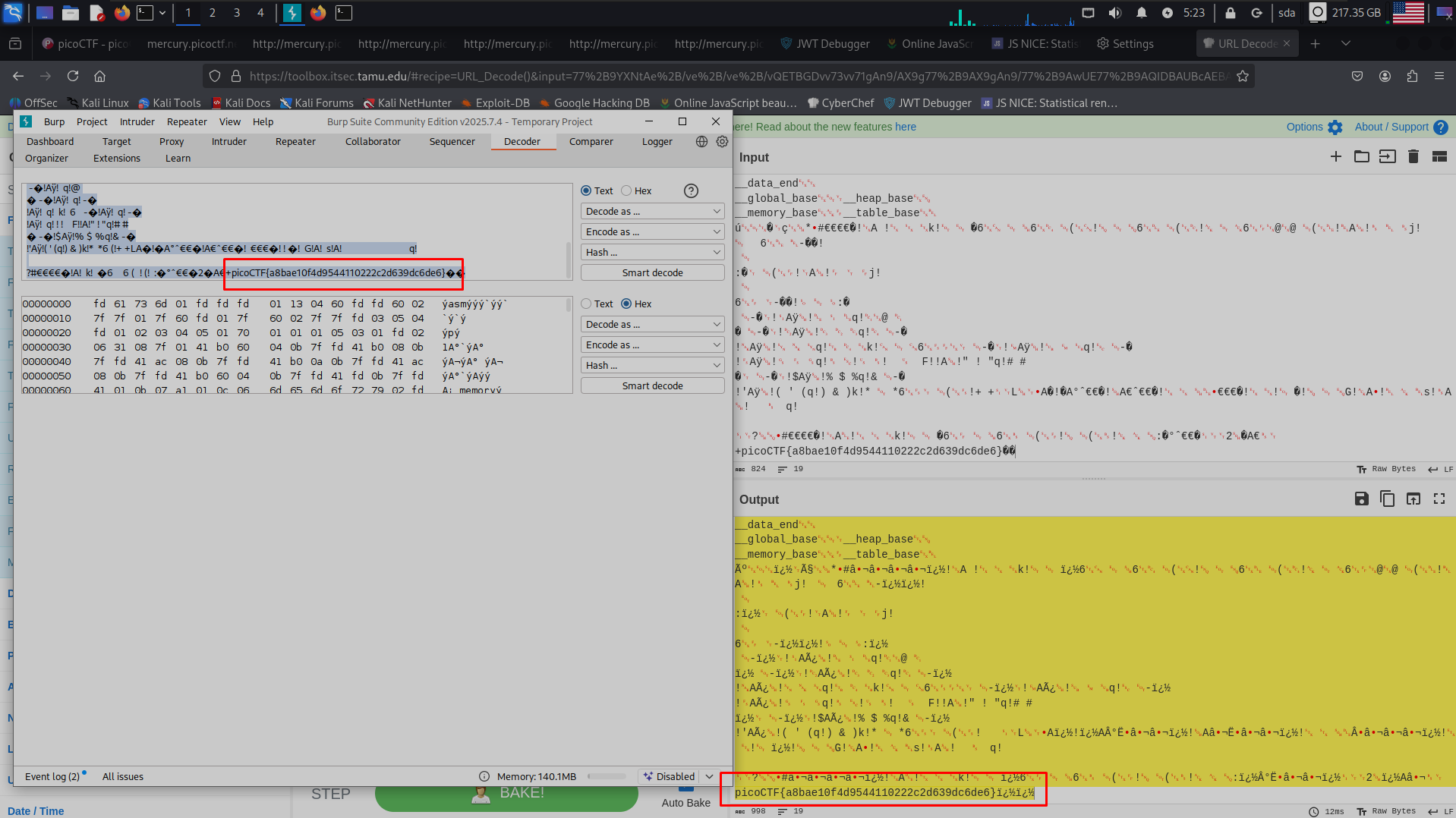
Task: Clear input trash icon in CyberChef
Action: (x=1413, y=156)
